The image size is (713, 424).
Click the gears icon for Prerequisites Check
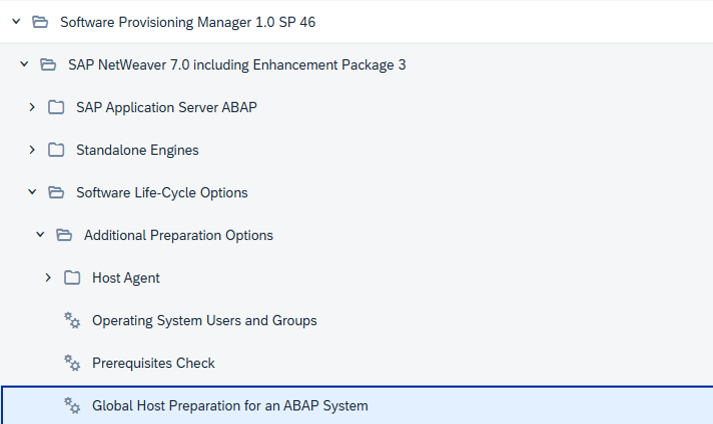(72, 363)
